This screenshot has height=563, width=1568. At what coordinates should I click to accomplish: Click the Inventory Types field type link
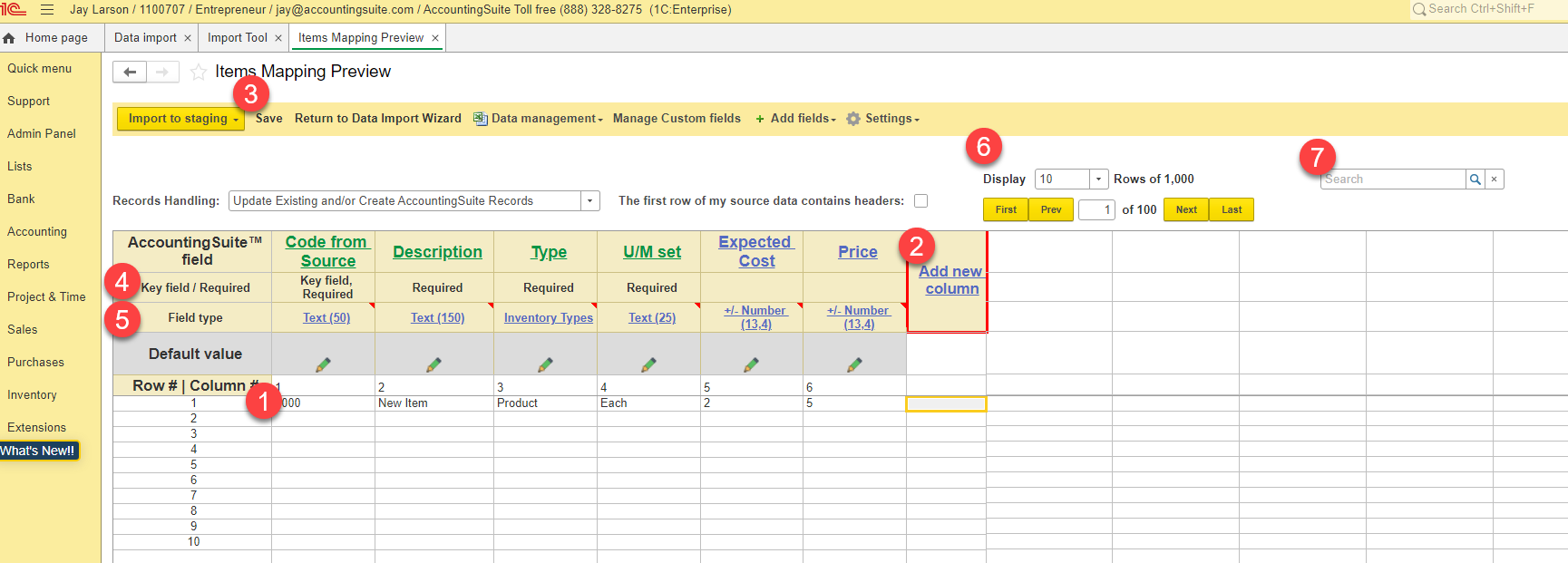click(x=549, y=318)
